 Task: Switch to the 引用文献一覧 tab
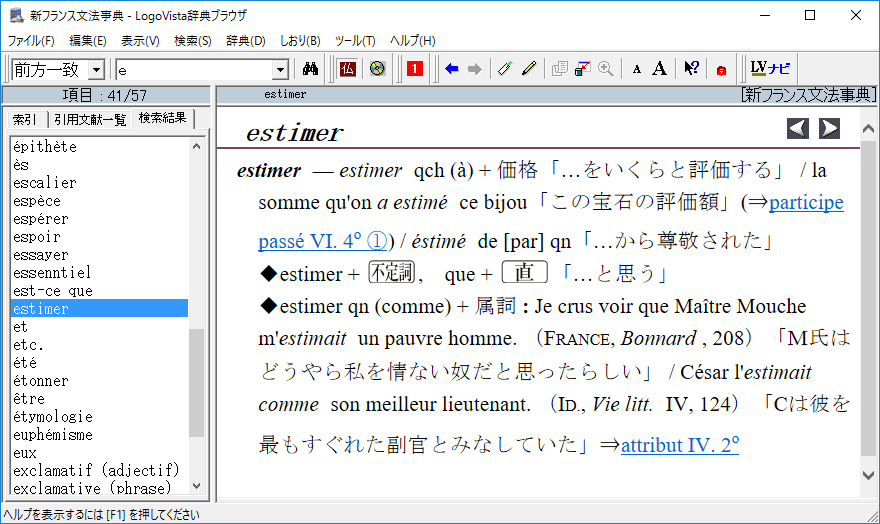tap(90, 119)
